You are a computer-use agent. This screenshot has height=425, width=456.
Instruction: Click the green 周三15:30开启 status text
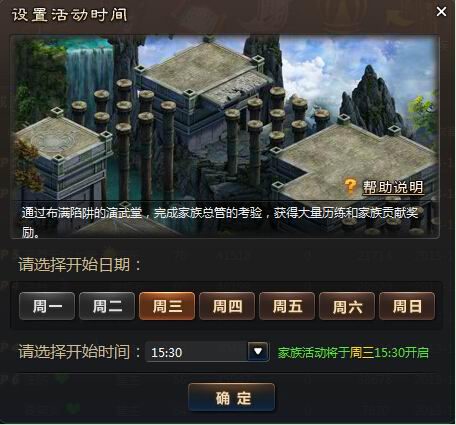pos(353,353)
